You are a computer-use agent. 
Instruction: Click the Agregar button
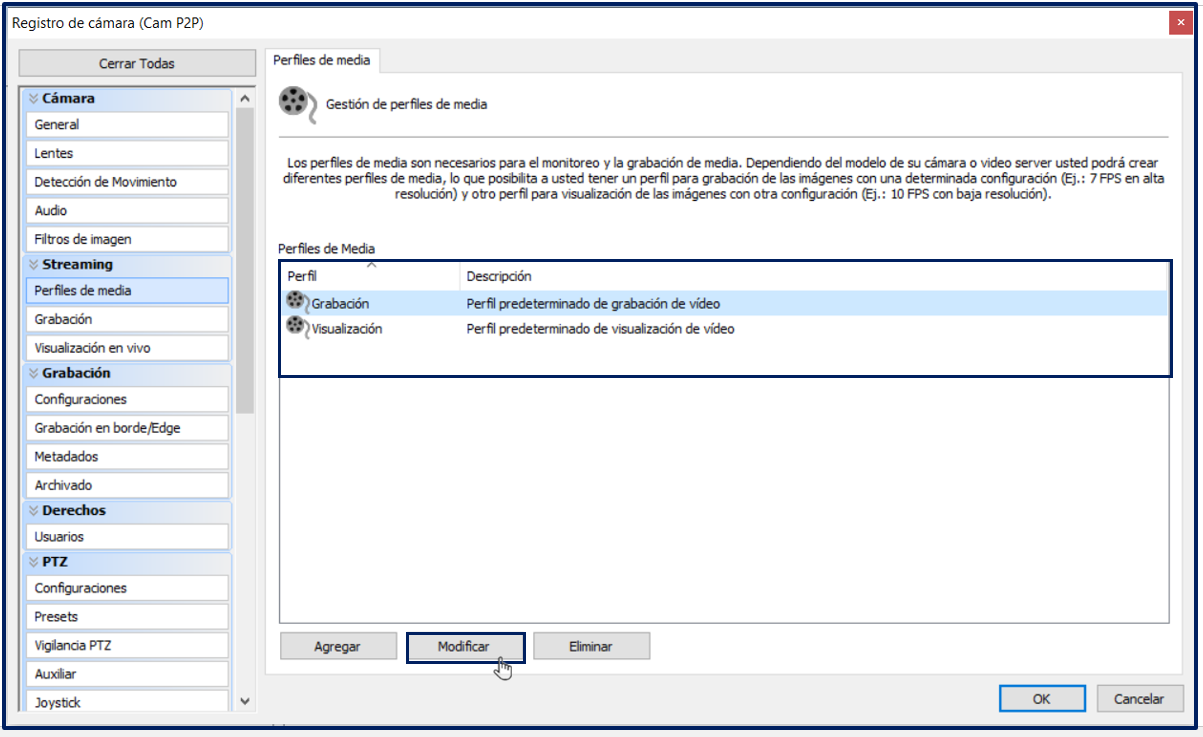338,647
